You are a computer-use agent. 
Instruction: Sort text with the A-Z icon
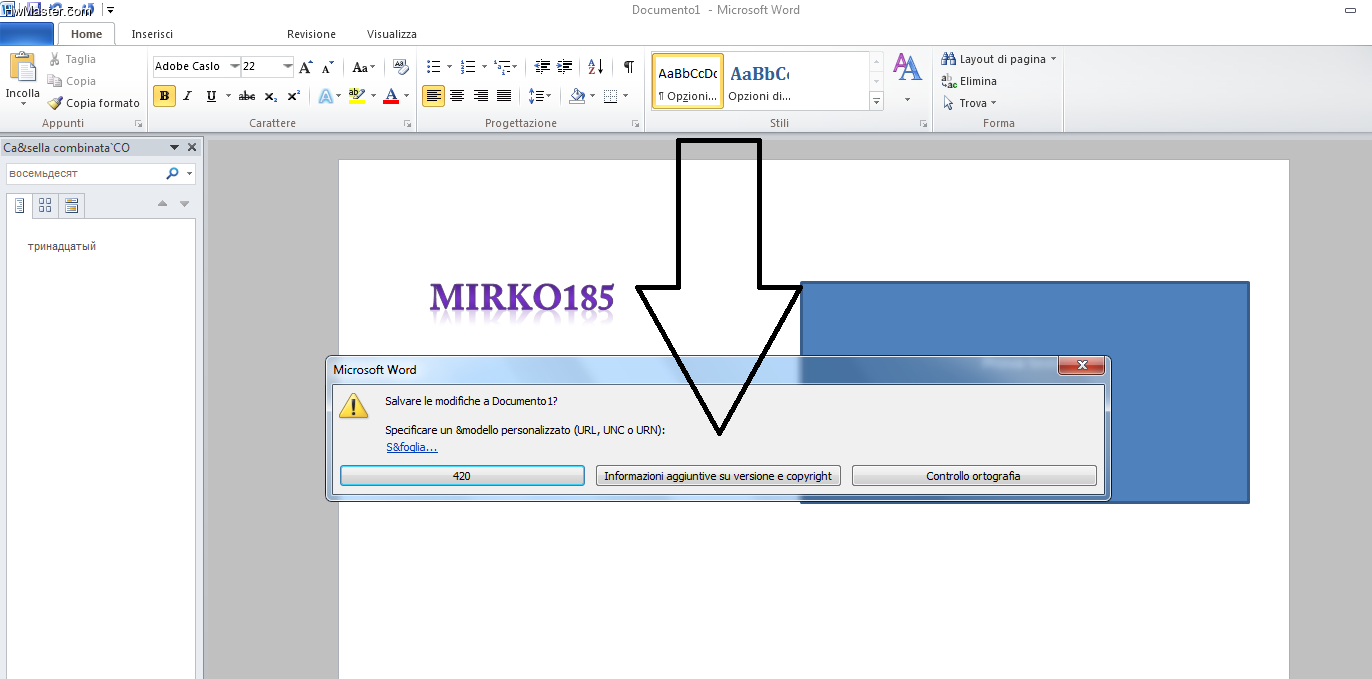[x=596, y=67]
